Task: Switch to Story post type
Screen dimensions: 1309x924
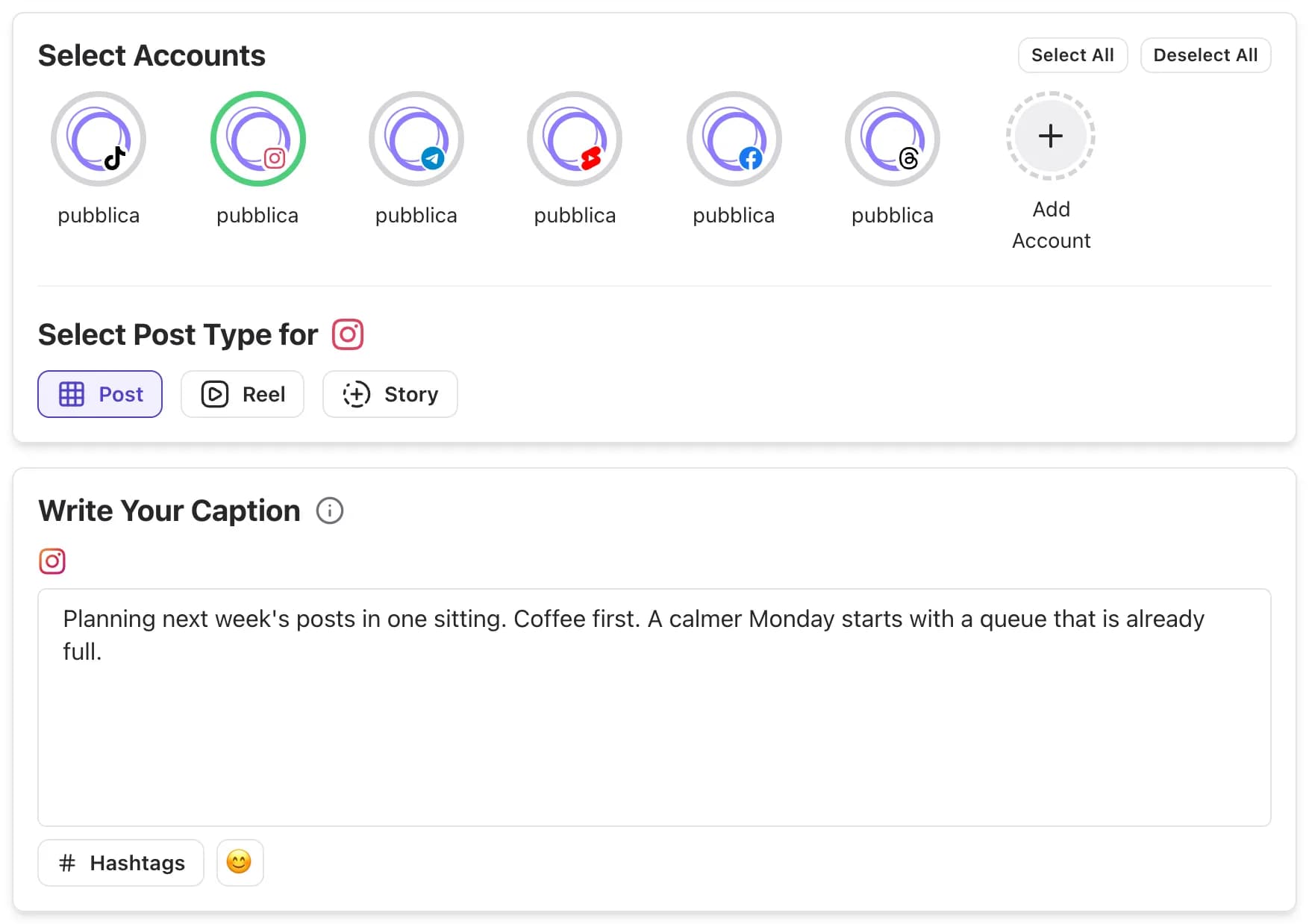Action: click(390, 394)
